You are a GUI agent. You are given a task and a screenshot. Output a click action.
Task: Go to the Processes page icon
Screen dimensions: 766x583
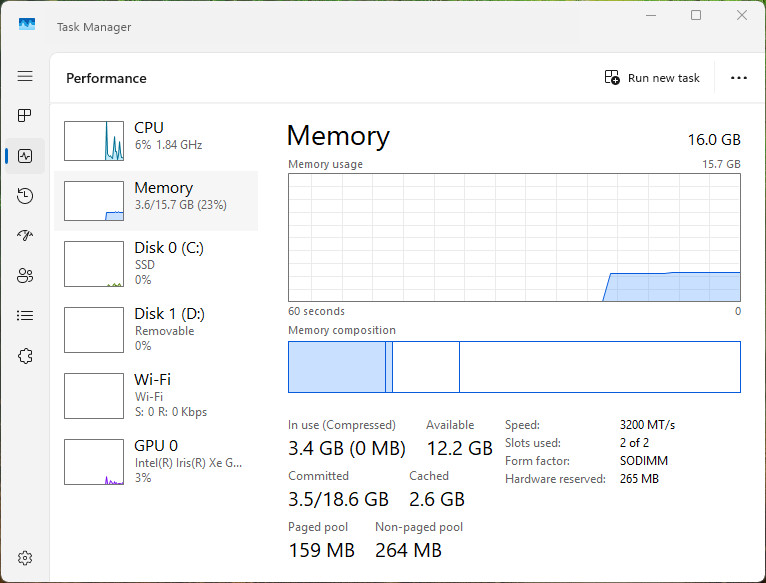click(x=24, y=115)
